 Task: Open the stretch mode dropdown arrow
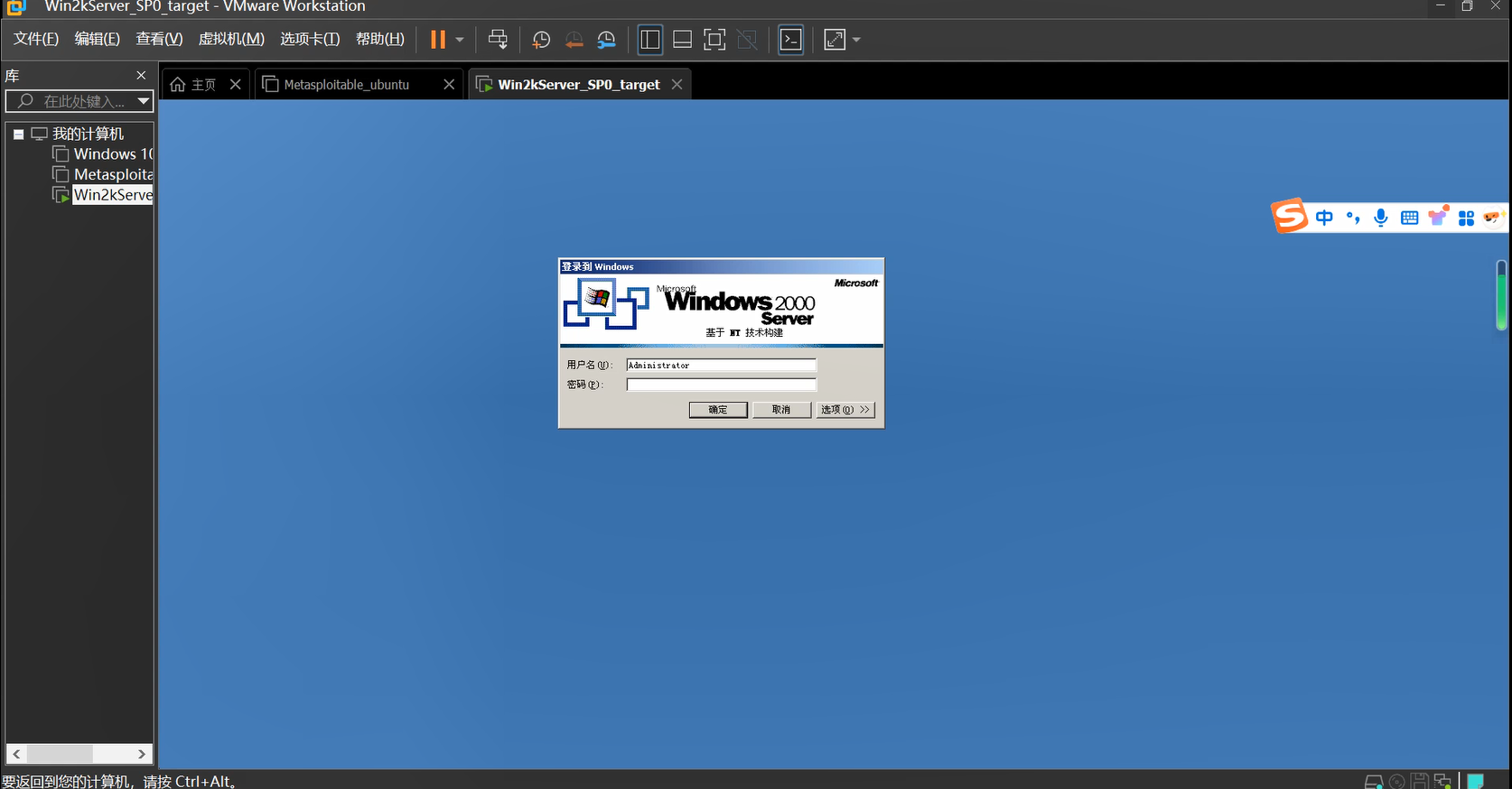tap(856, 40)
